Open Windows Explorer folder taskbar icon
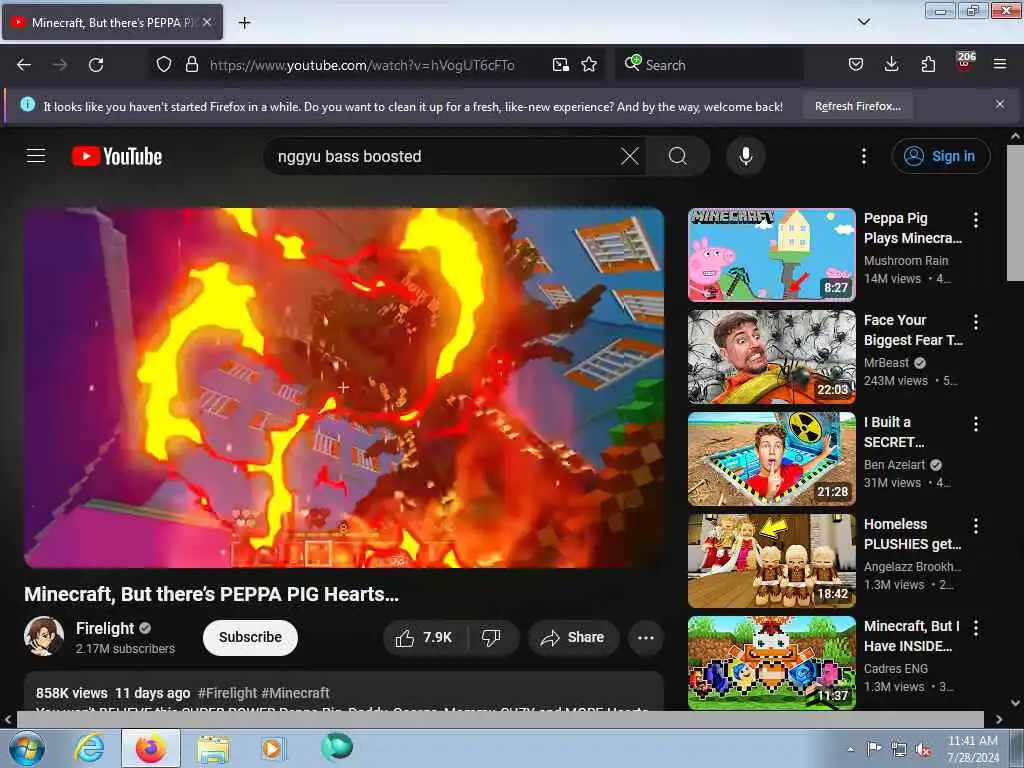 coord(213,749)
